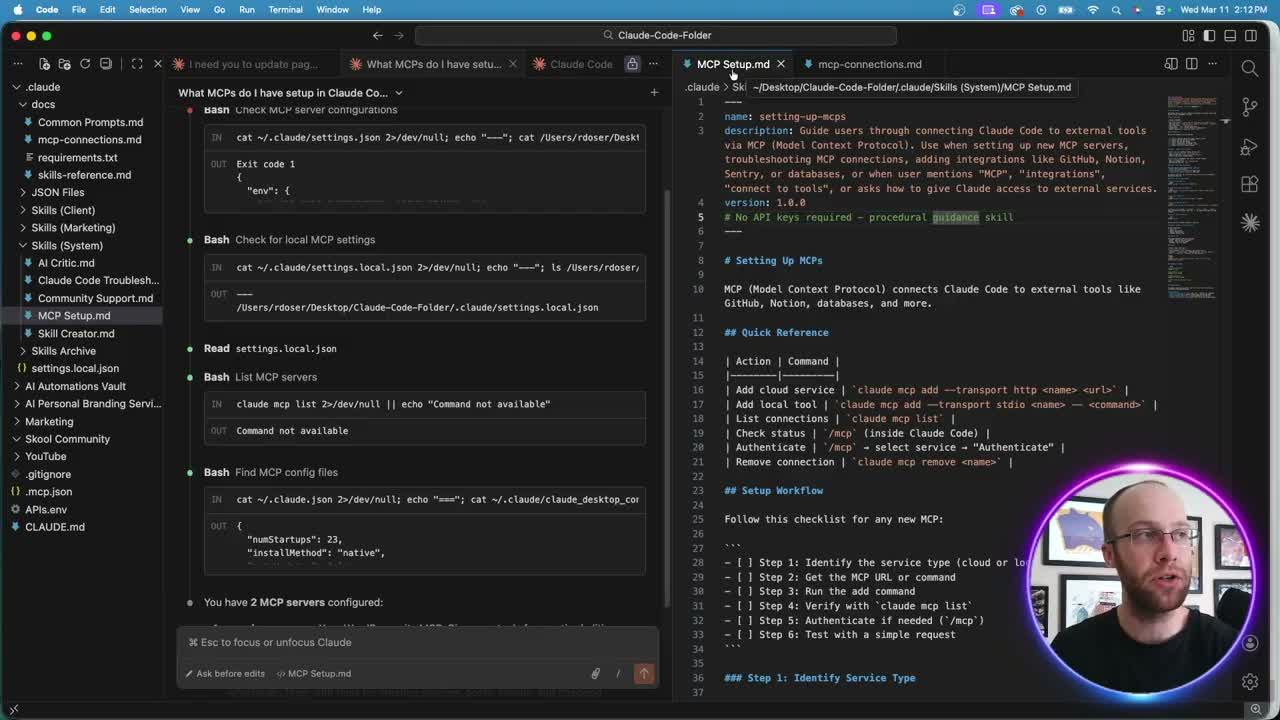Expand the Skills (Marketing) folder

tap(72, 228)
